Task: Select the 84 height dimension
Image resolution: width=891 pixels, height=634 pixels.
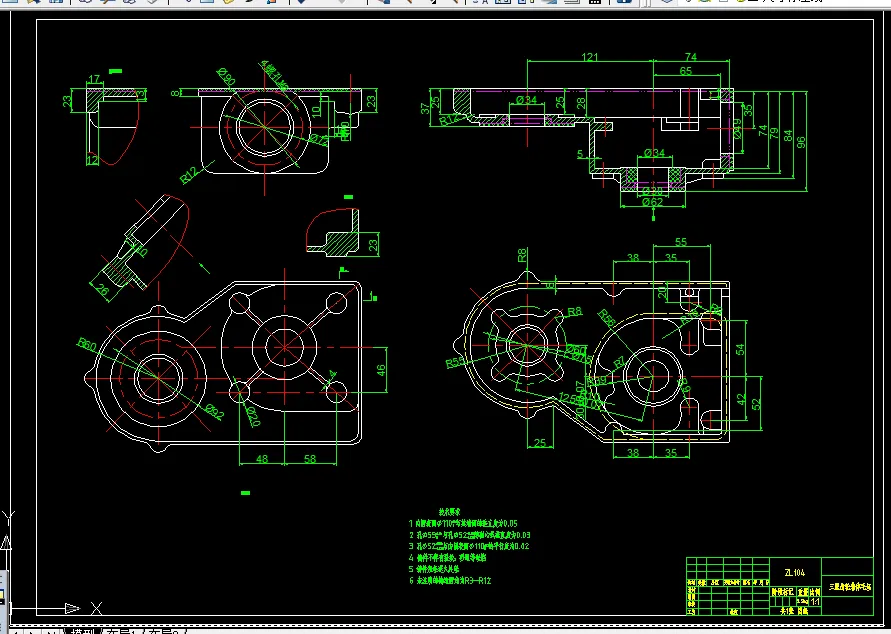Action: coord(788,136)
